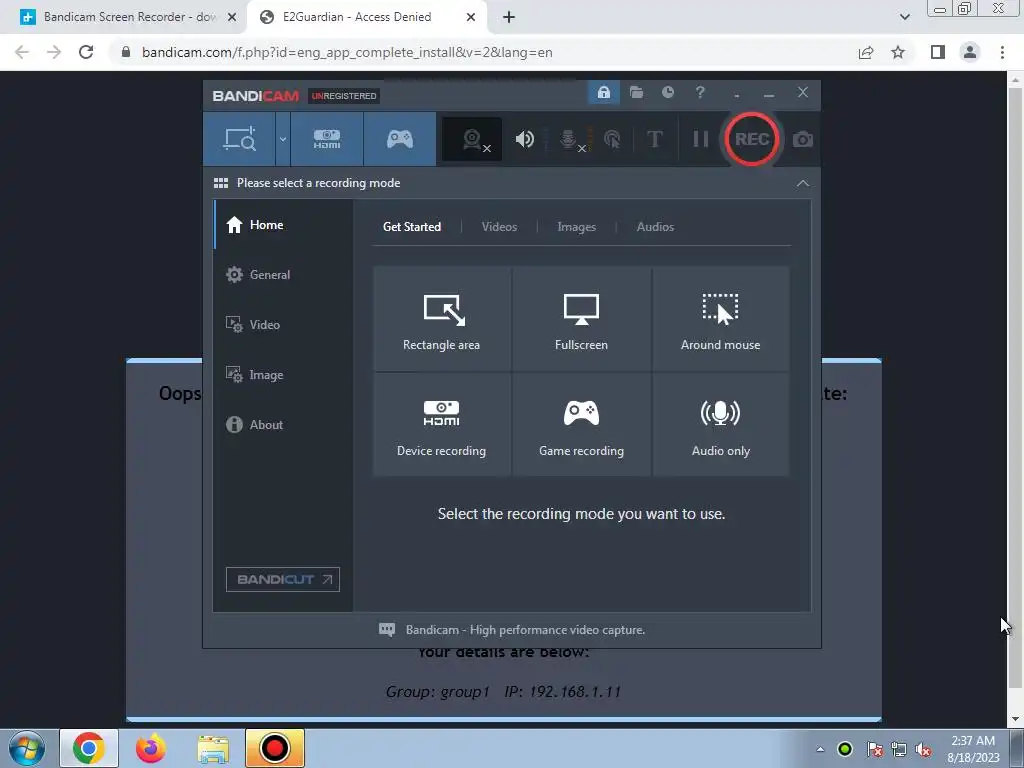Launch Firefox from taskbar
The width and height of the screenshot is (1024, 768).
pyautogui.click(x=150, y=748)
